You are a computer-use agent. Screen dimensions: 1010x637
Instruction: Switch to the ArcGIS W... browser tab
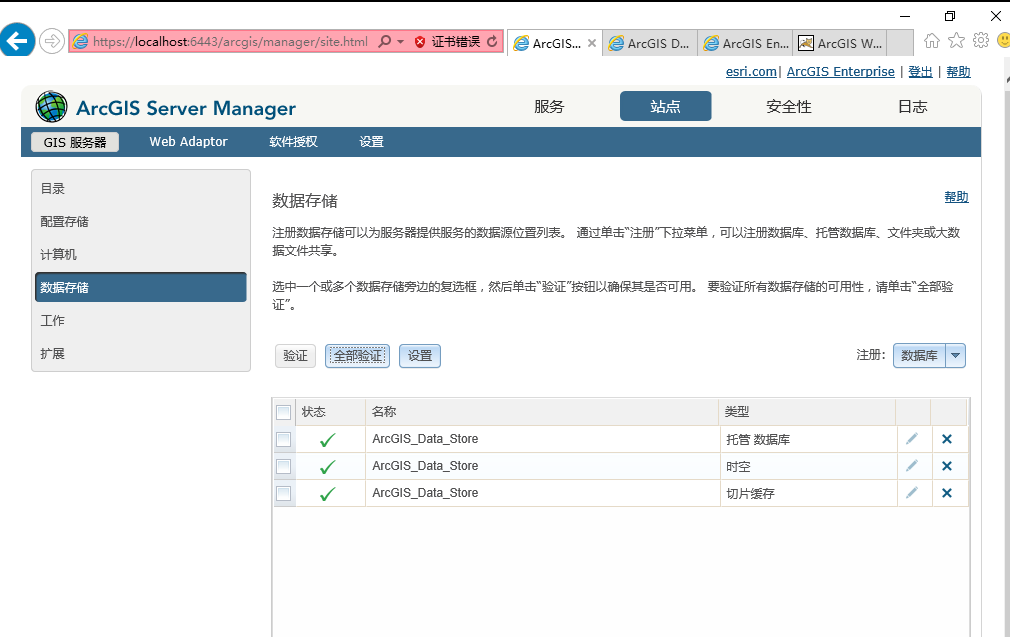pos(840,43)
